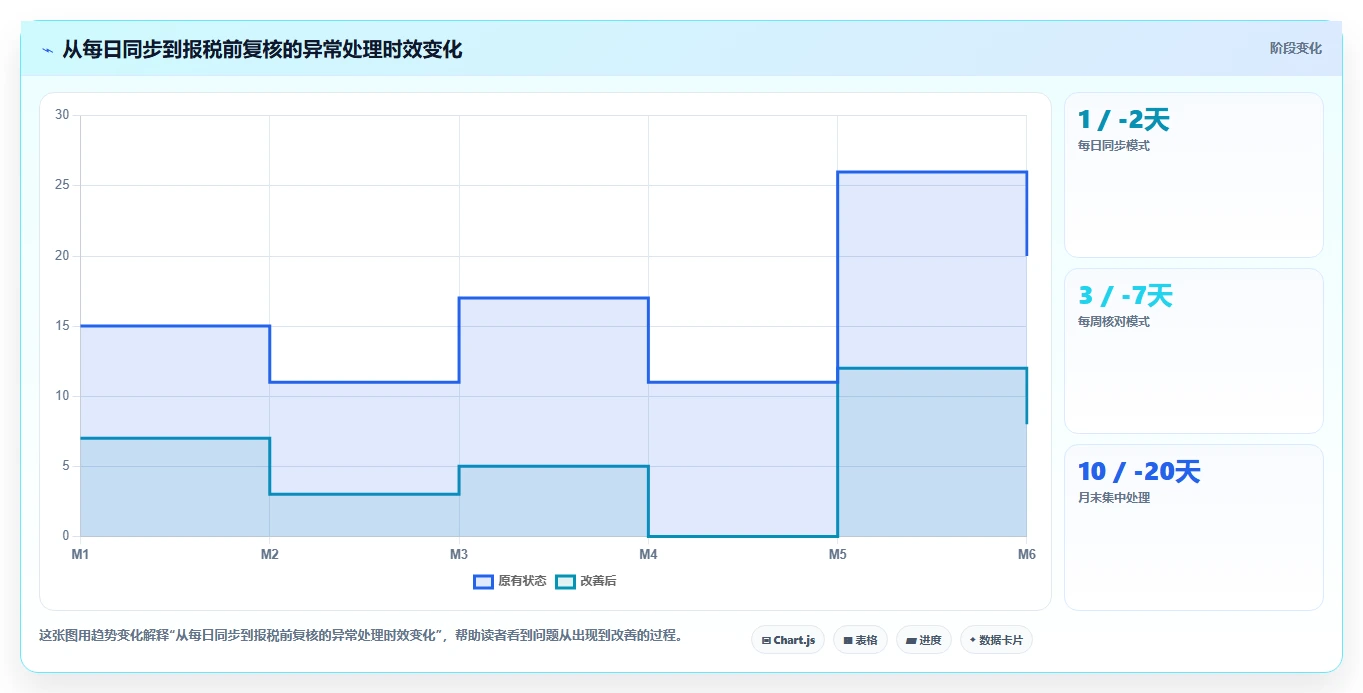Click the M5 axis label
Image resolution: width=1363 pixels, height=693 pixels.
click(837, 554)
